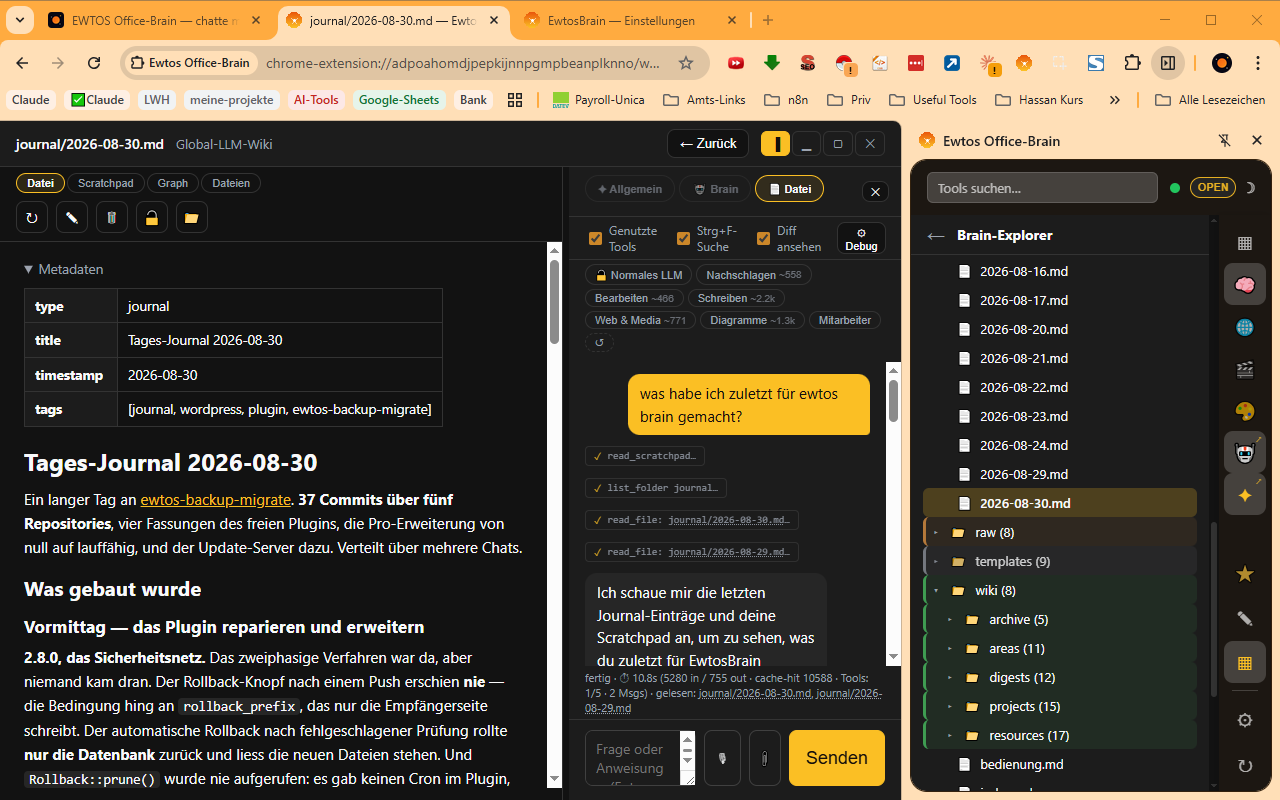Delete the file using the trash icon
The image size is (1280, 800).
pos(112,217)
